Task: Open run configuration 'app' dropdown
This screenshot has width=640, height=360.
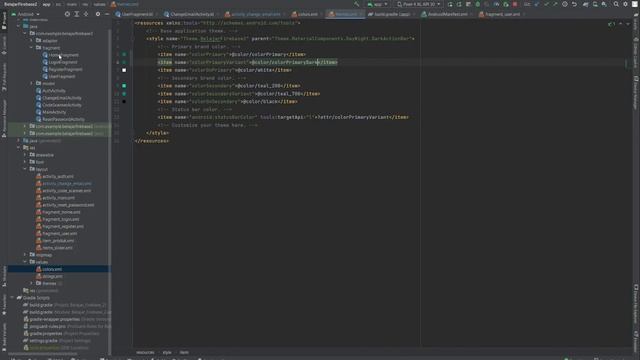Action: tap(377, 4)
